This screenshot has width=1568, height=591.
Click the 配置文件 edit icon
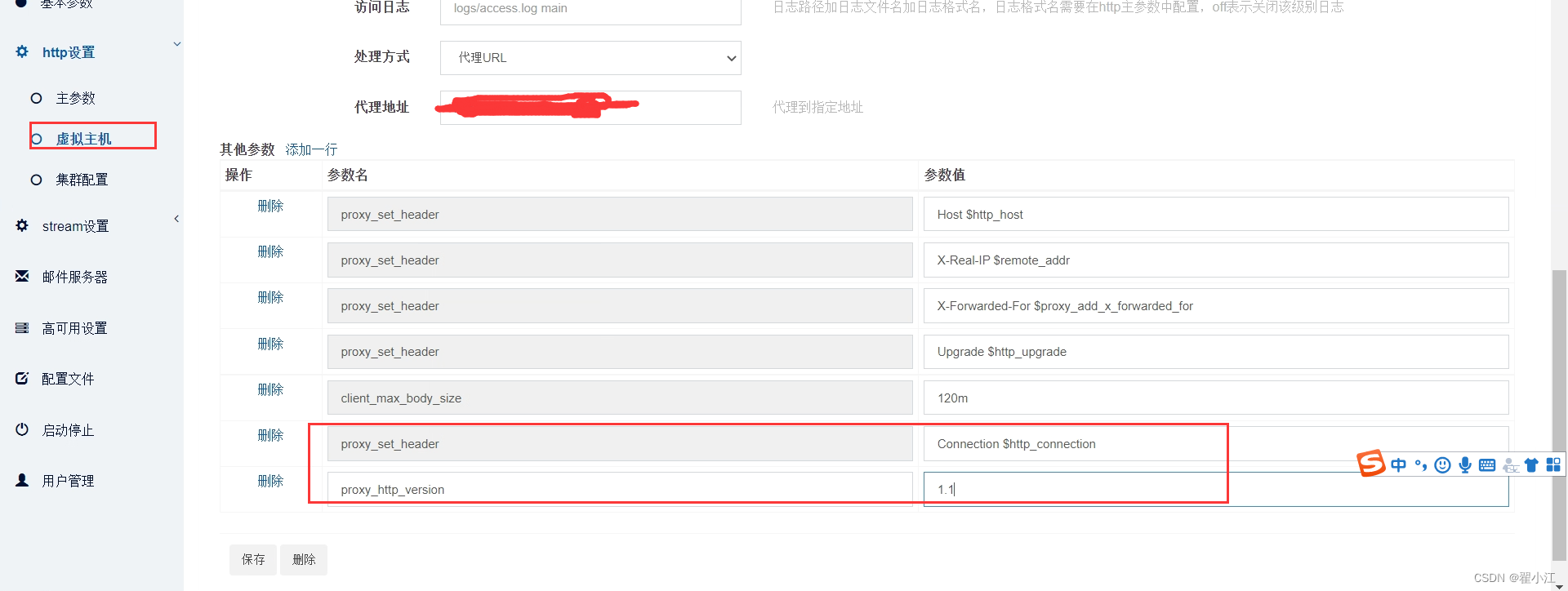coord(22,378)
